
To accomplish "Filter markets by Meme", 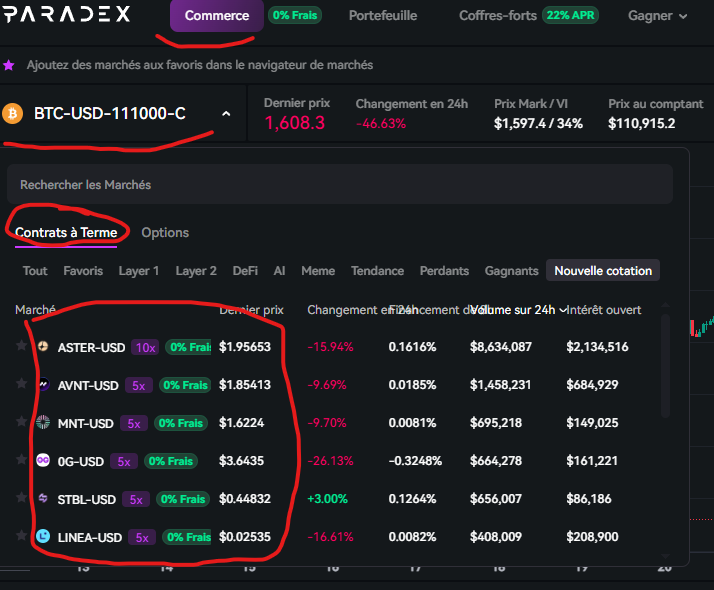I will [318, 271].
